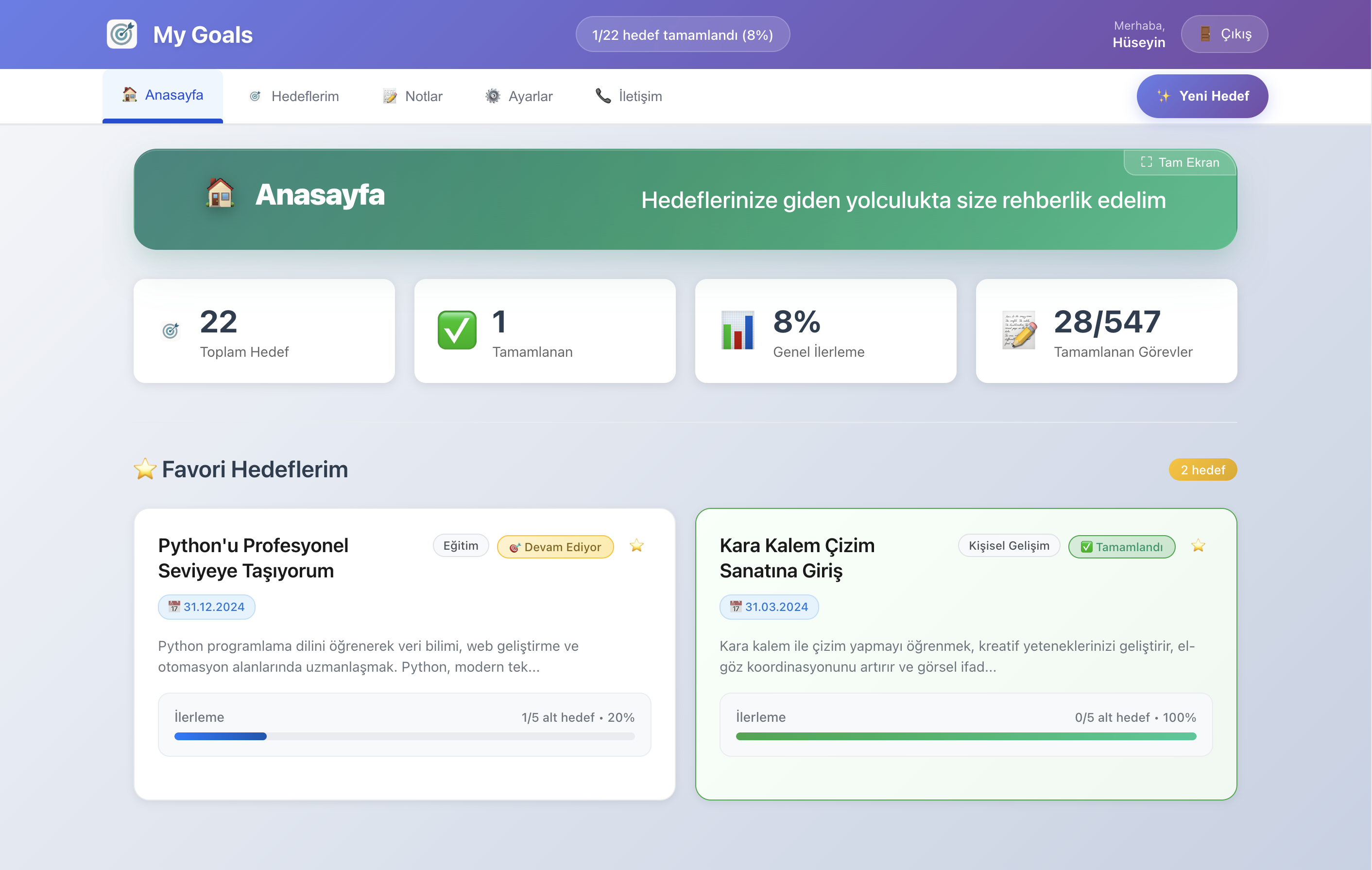Toggle the star on Kara Kalem Çizim goal
The image size is (1372, 870).
[x=1199, y=546]
